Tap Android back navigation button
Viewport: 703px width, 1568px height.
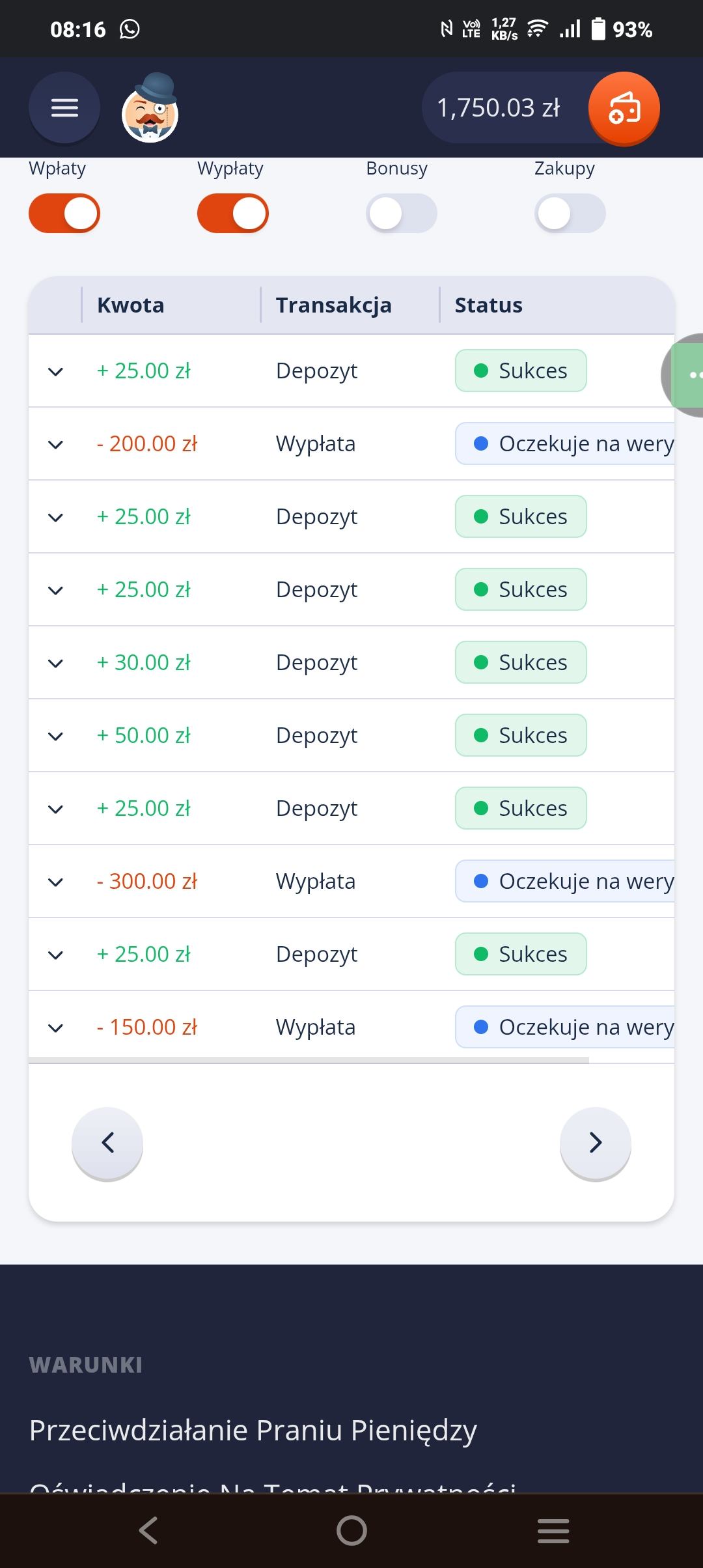(148, 1530)
